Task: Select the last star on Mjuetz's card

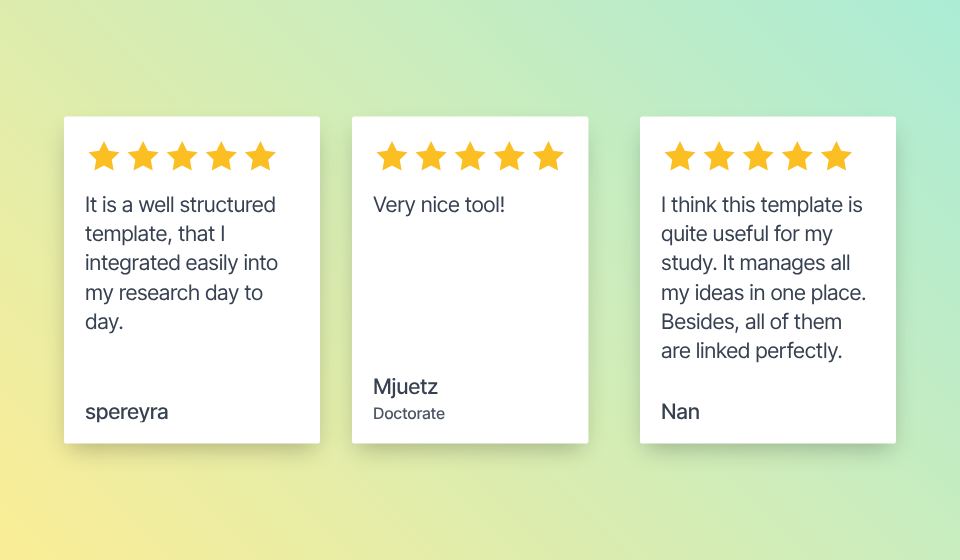Action: tap(549, 156)
